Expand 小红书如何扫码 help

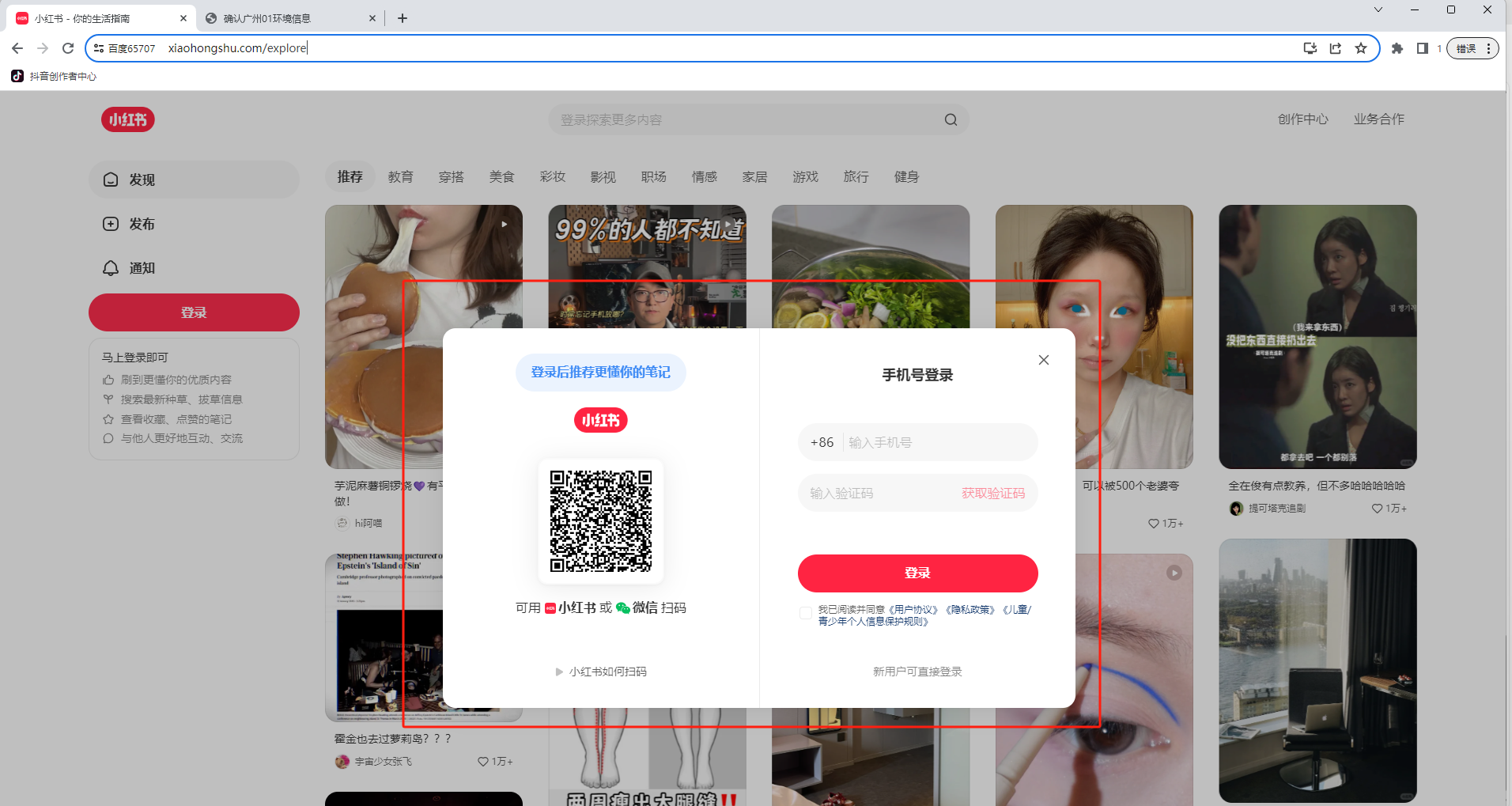coord(601,672)
